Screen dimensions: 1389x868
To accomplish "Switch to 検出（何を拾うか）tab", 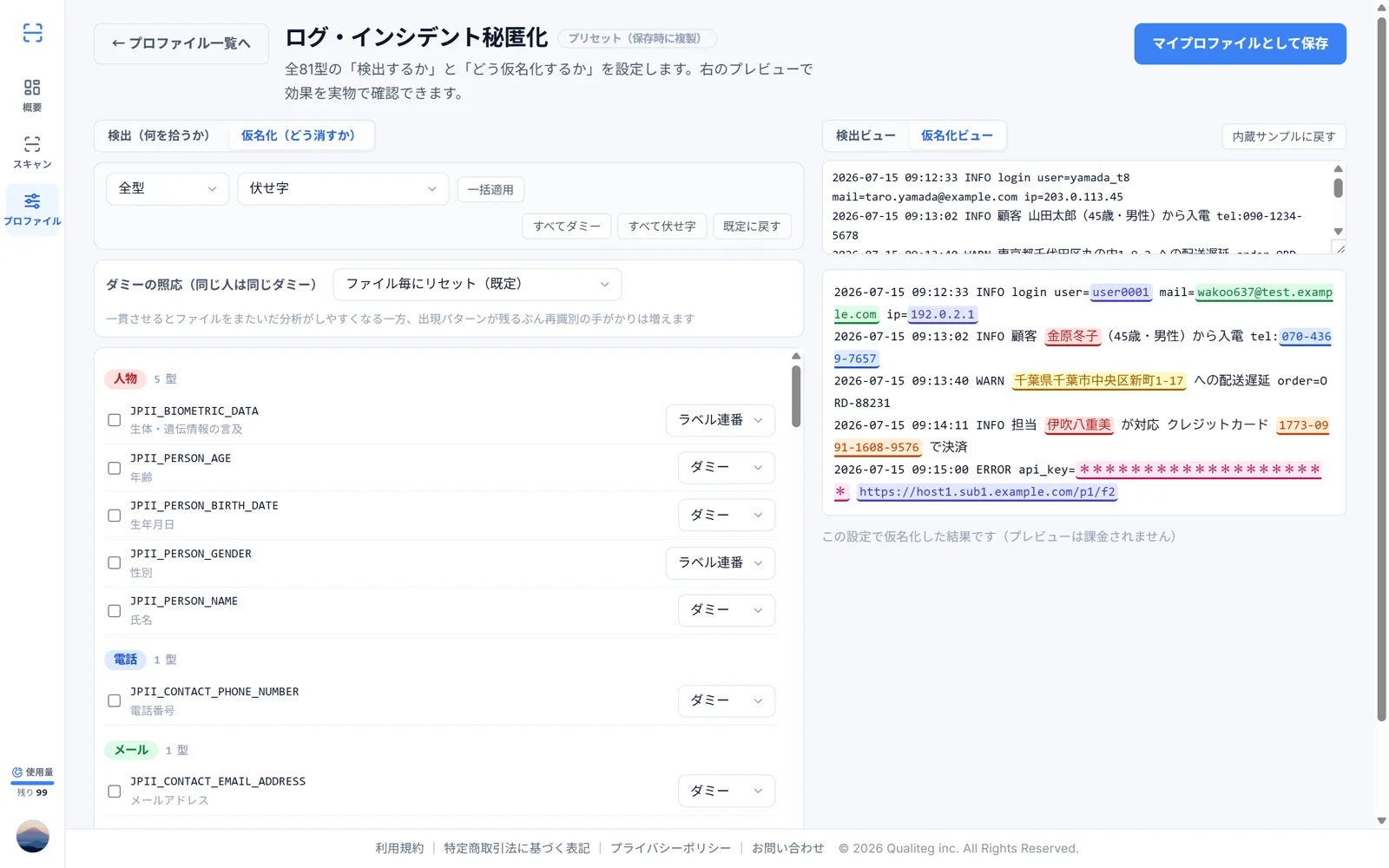I will tap(159, 135).
